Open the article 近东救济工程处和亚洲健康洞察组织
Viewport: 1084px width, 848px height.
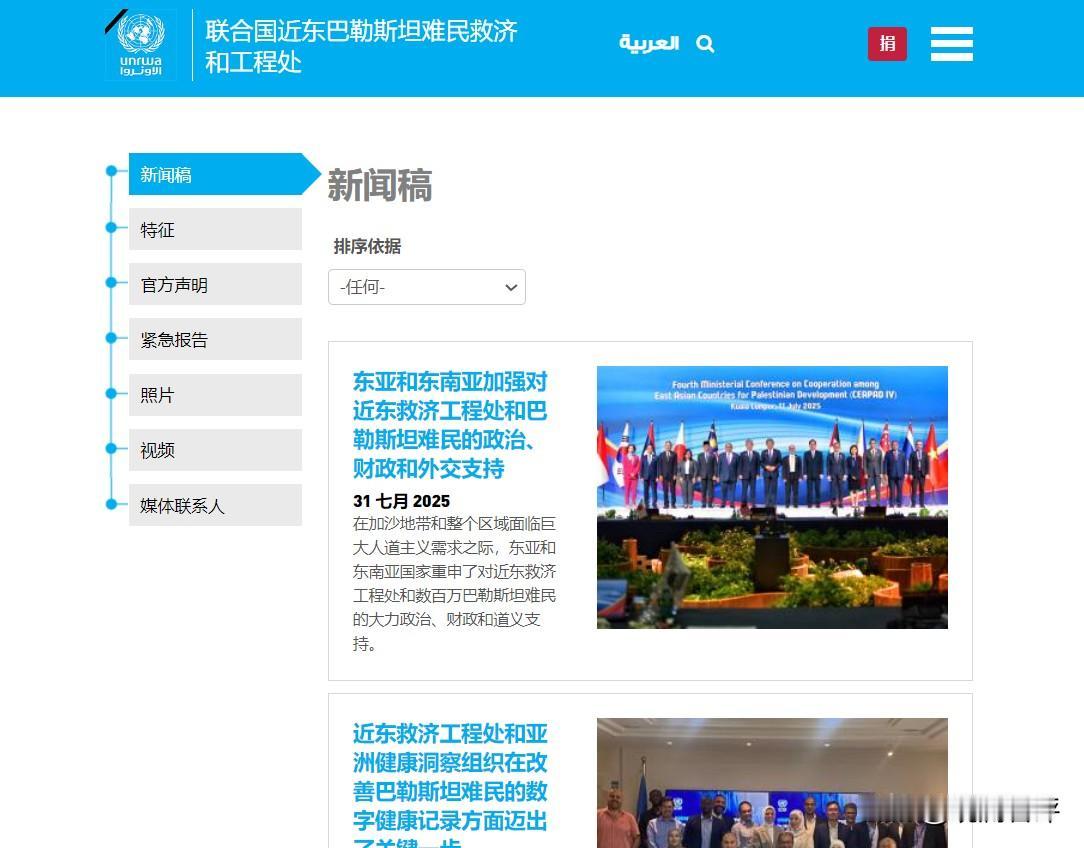click(449, 784)
